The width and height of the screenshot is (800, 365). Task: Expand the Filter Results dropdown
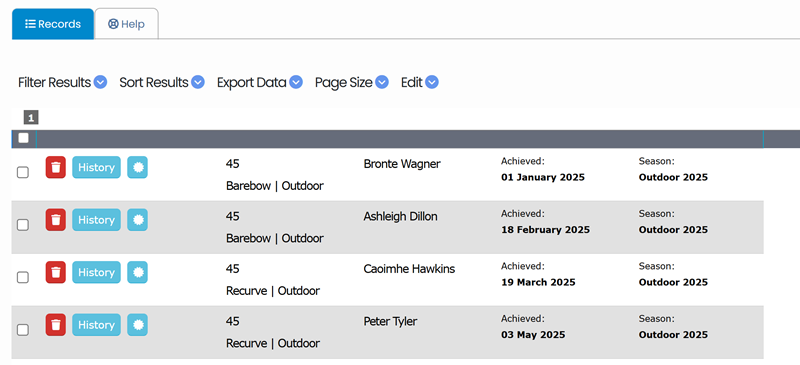point(62,82)
